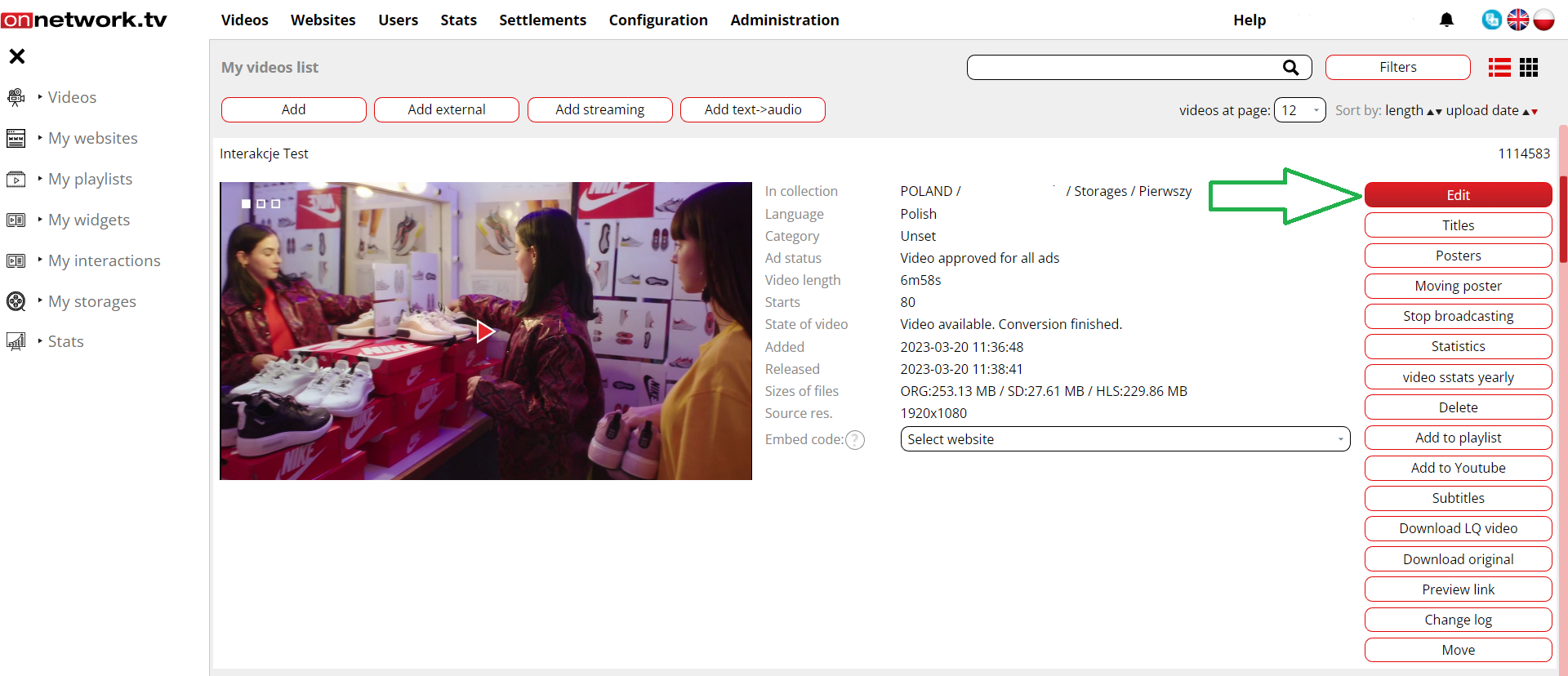Click Add to Youtube button

pos(1458,468)
